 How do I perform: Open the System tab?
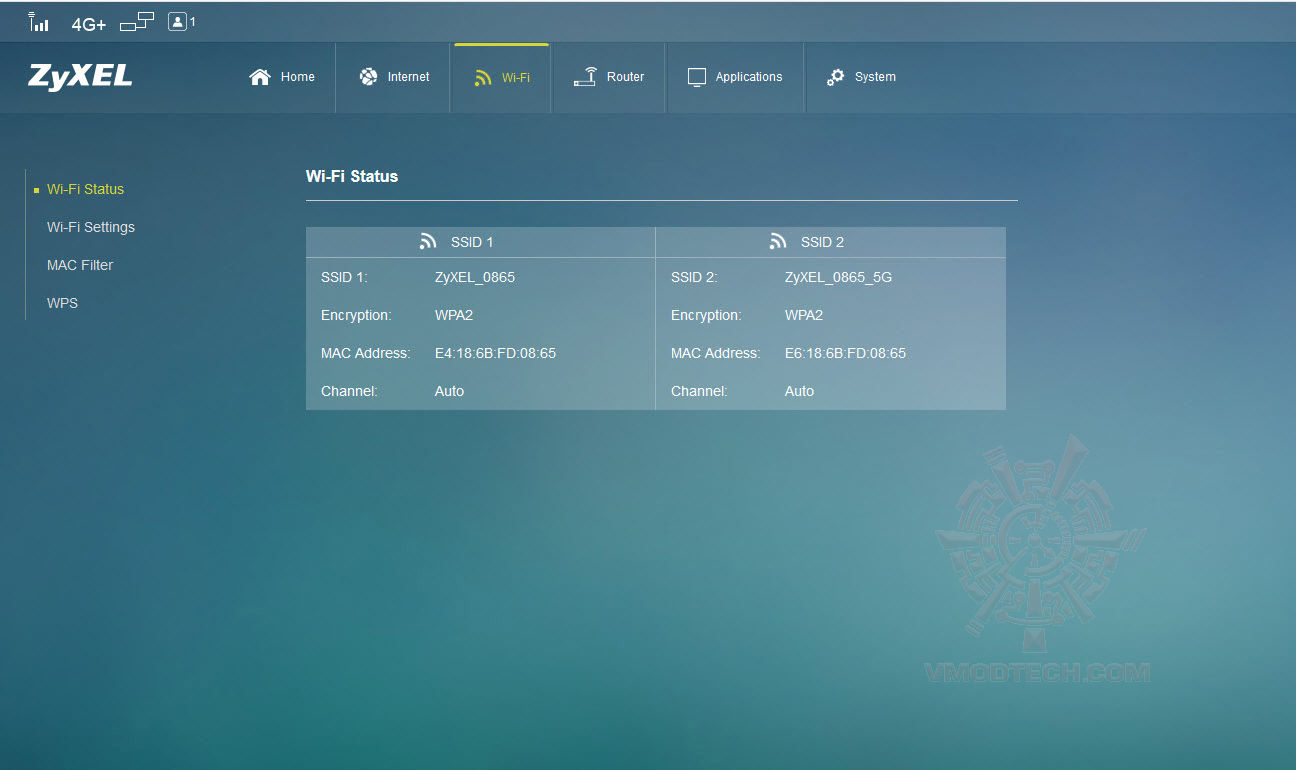tap(861, 77)
